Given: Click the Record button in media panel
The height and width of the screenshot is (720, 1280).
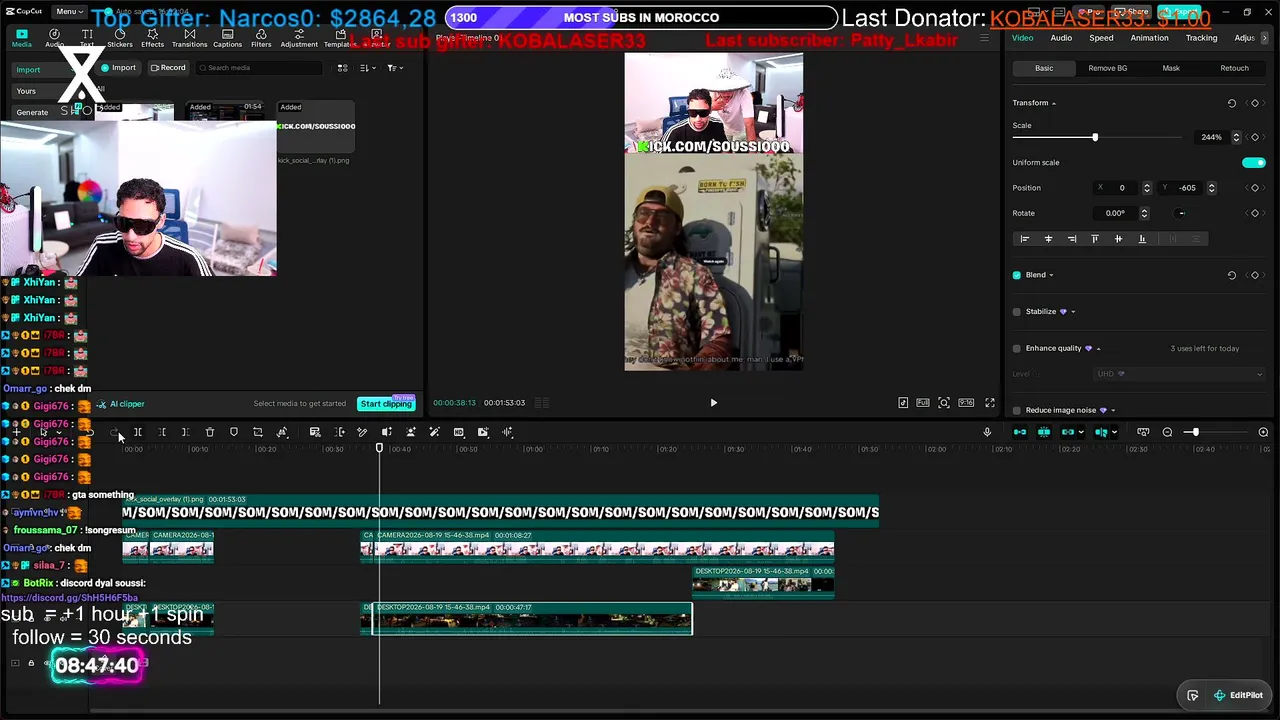Looking at the screenshot, I should point(168,68).
